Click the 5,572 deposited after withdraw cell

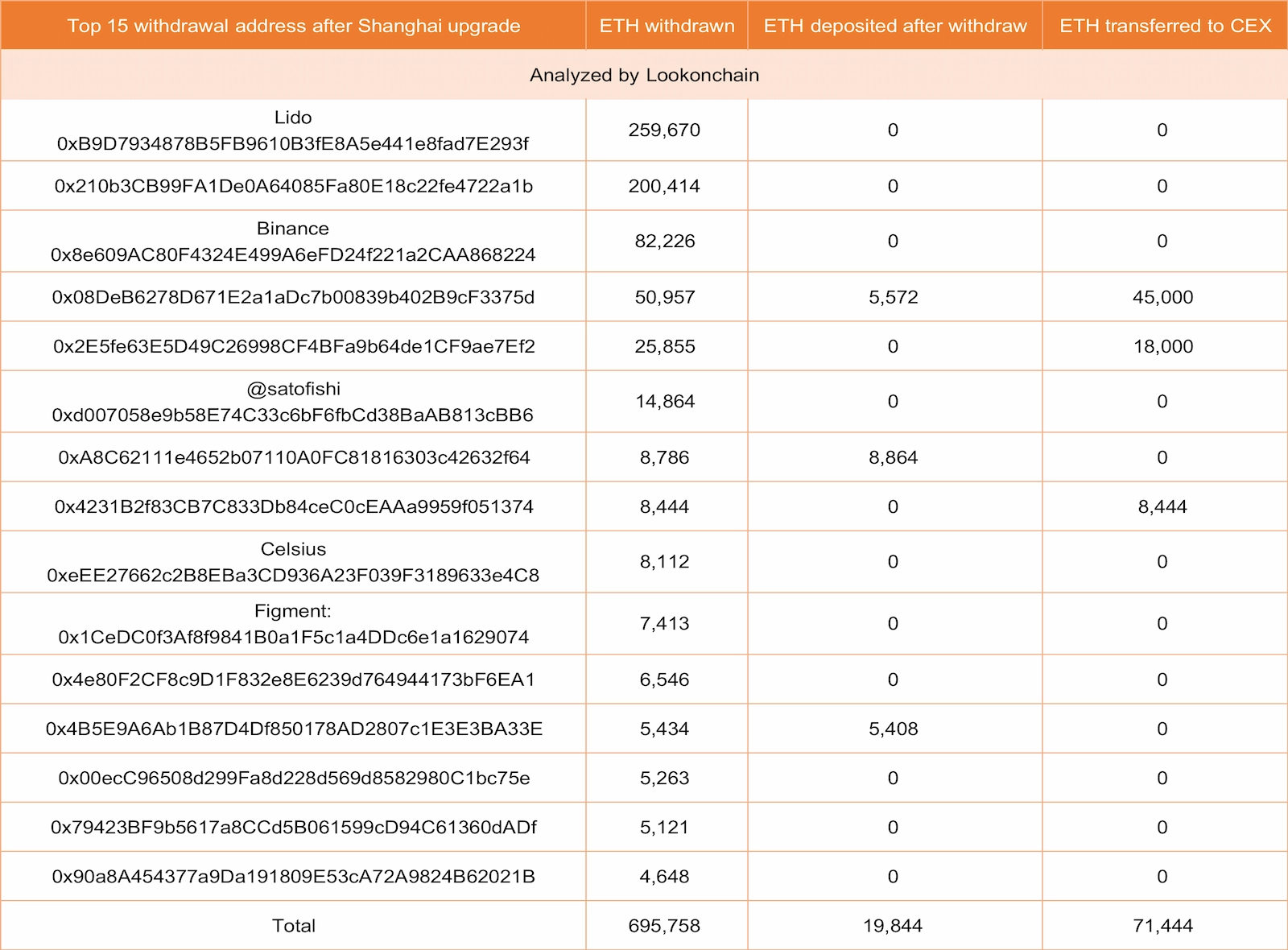(x=893, y=297)
